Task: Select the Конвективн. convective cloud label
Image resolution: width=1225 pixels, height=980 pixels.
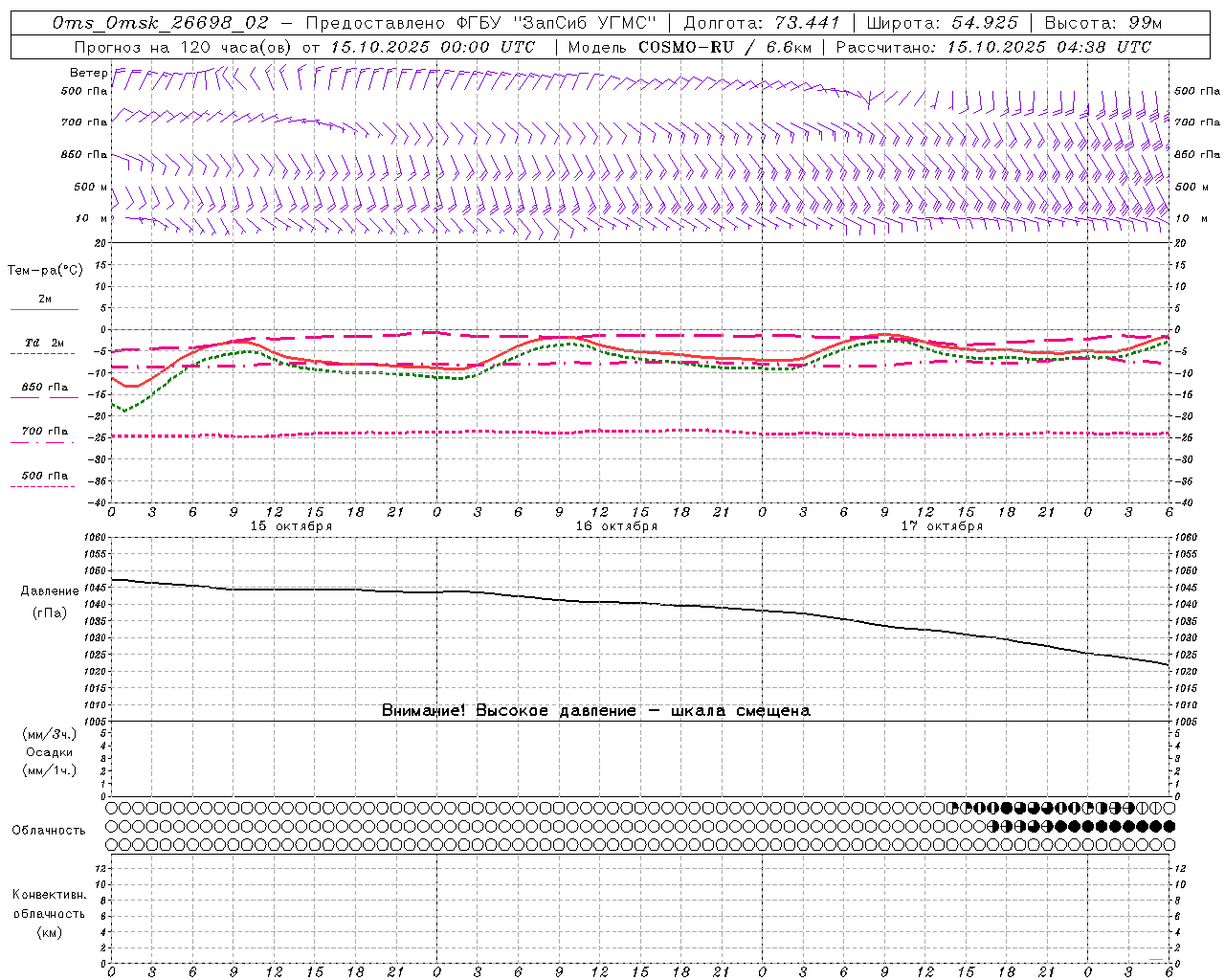Action: point(49,895)
